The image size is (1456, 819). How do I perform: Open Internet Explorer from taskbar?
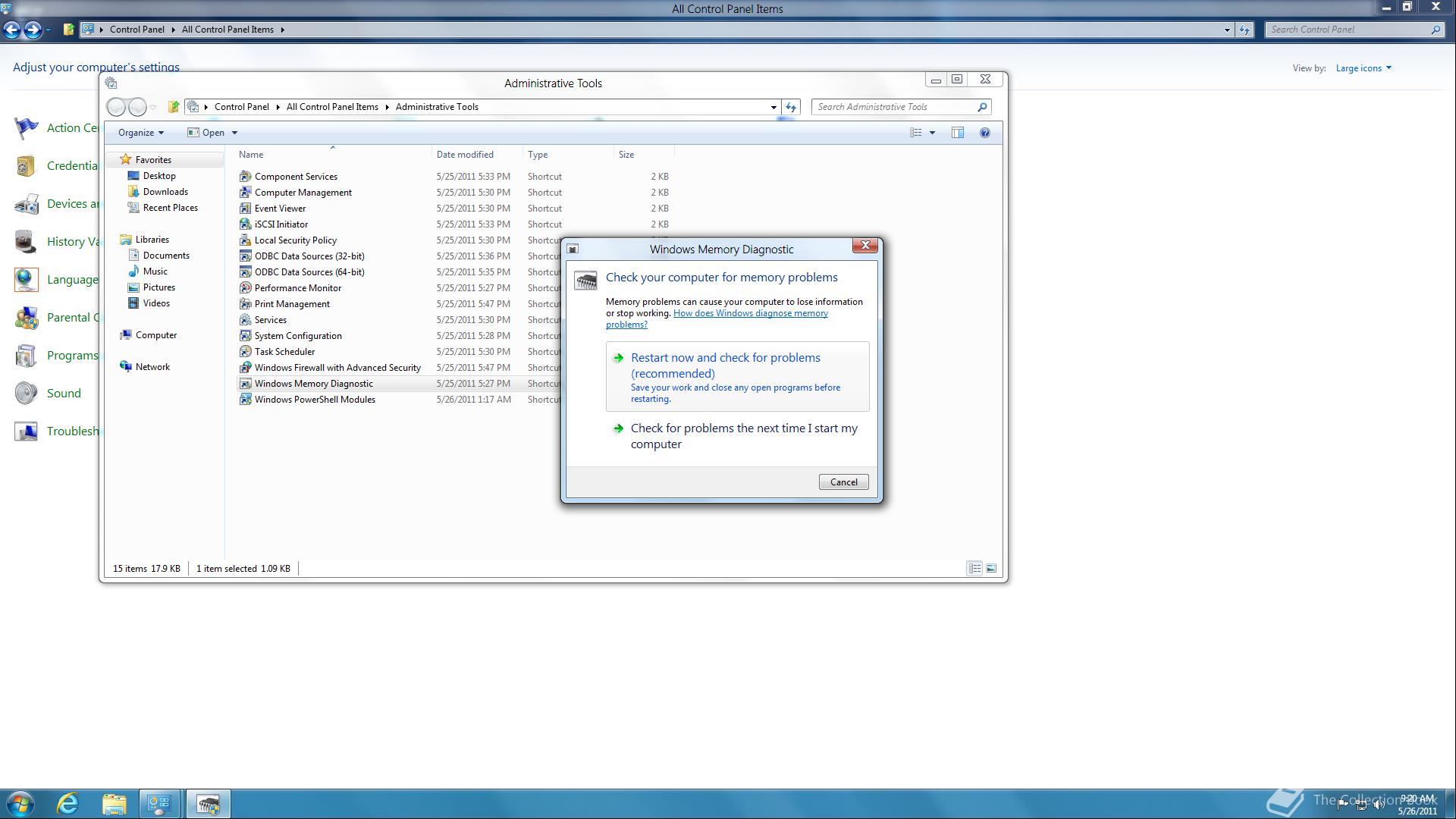pos(68,804)
